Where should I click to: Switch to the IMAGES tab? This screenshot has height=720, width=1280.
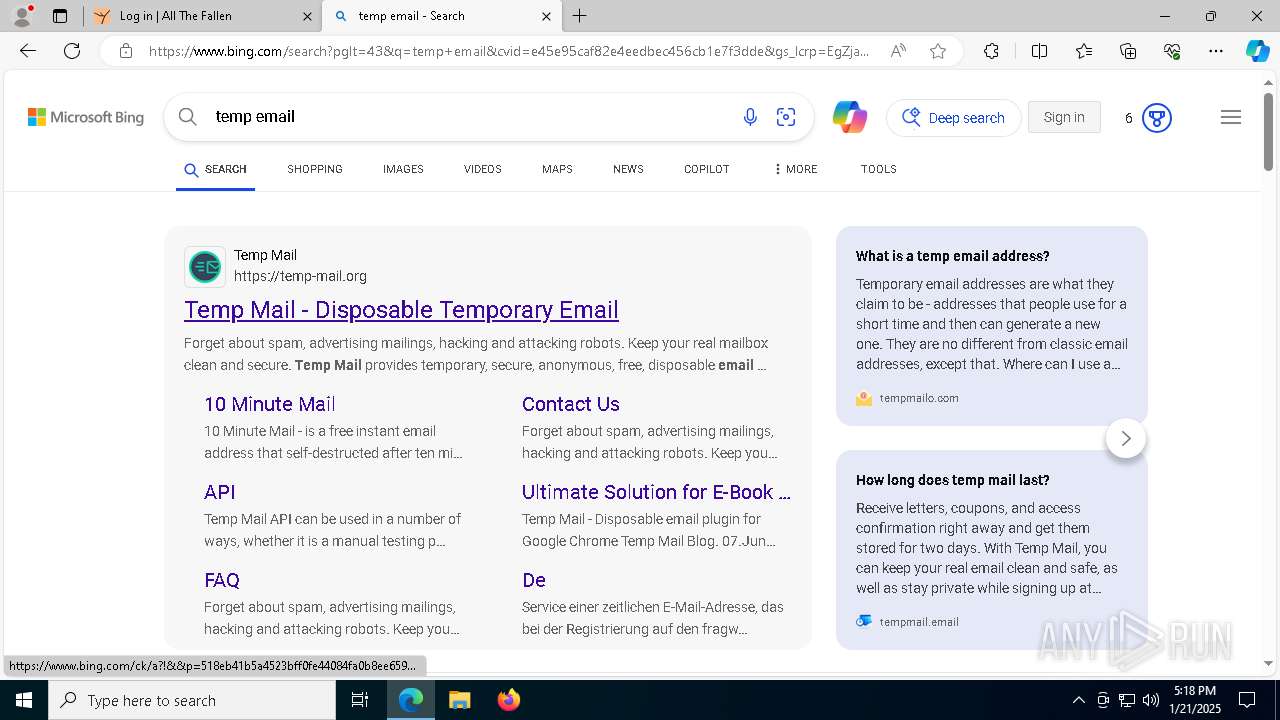(x=403, y=169)
